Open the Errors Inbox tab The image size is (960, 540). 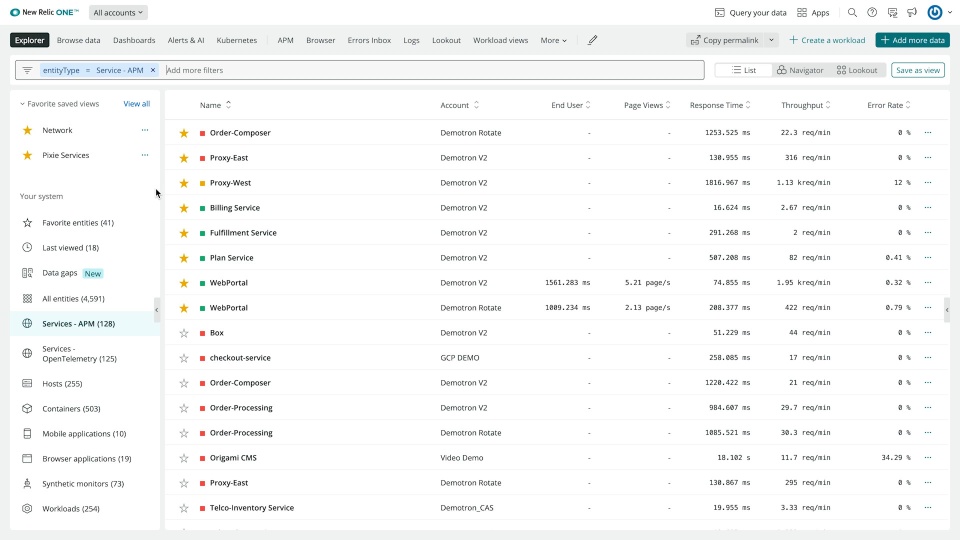(x=369, y=40)
